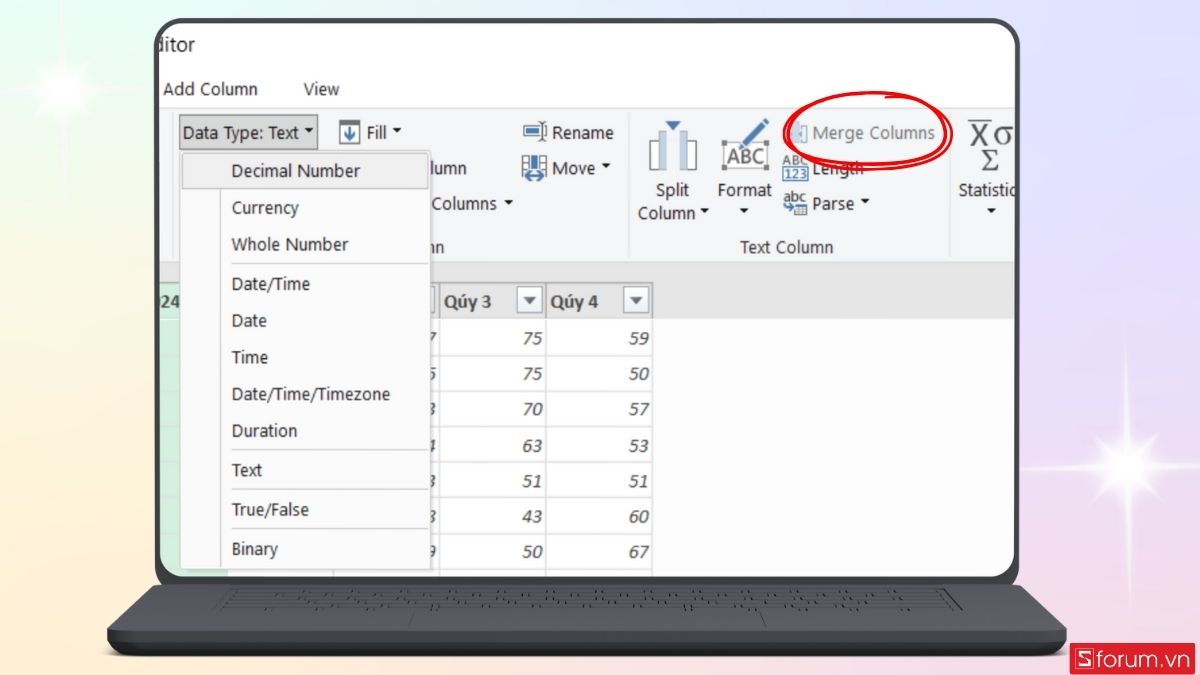Open the Quý 3 column filter dropdown
The height and width of the screenshot is (675, 1200).
point(529,301)
